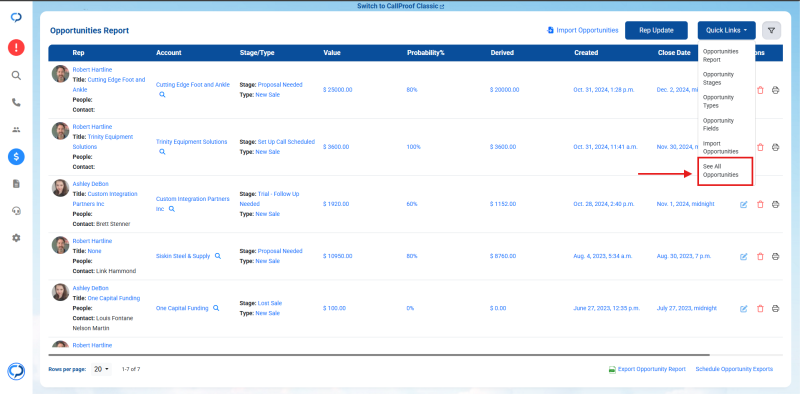Print the One Capital Funding opportunity
The height and width of the screenshot is (394, 800).
(x=776, y=309)
